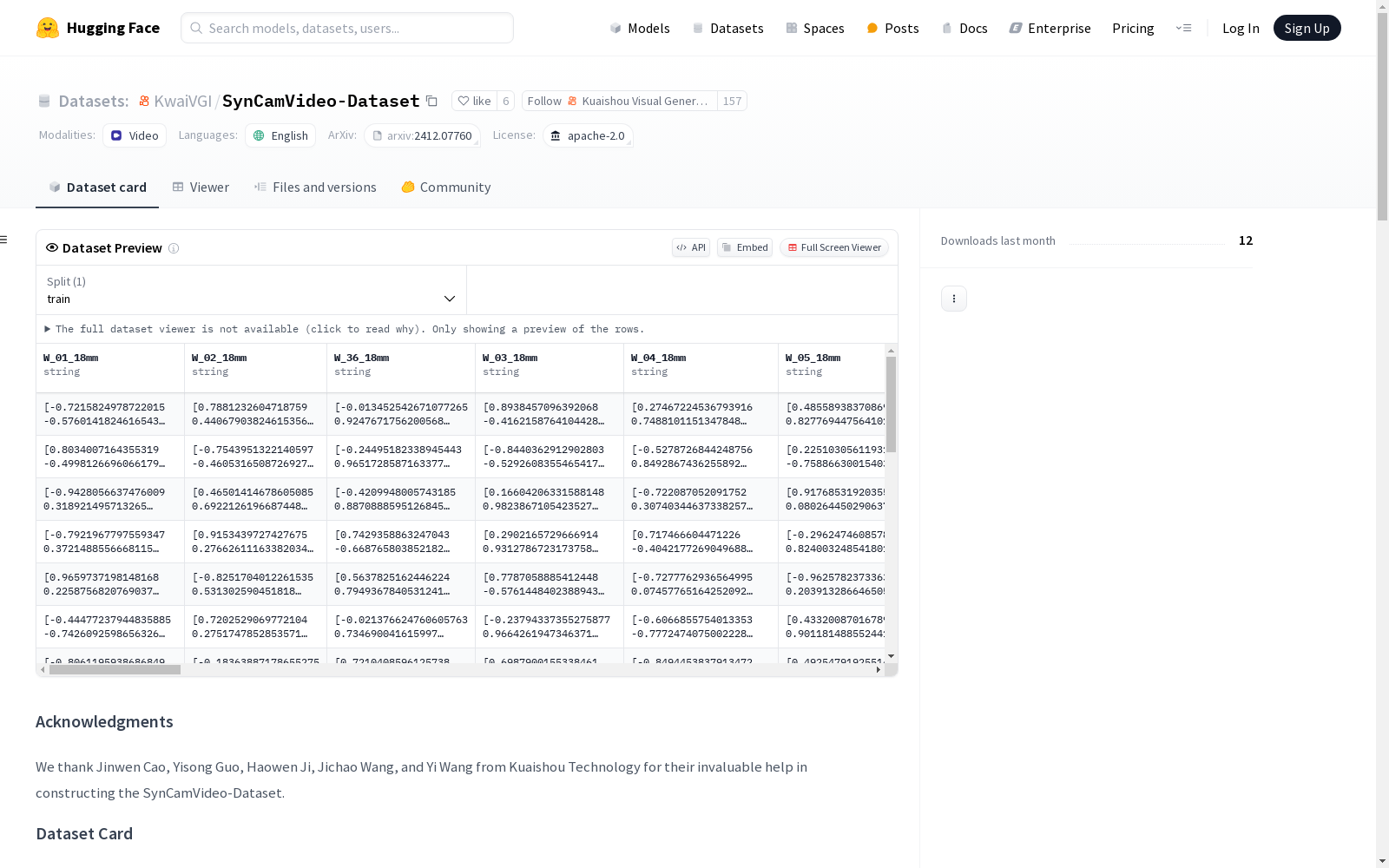Switch to the Dataset card tab
This screenshot has height=868, width=1389.
(97, 187)
